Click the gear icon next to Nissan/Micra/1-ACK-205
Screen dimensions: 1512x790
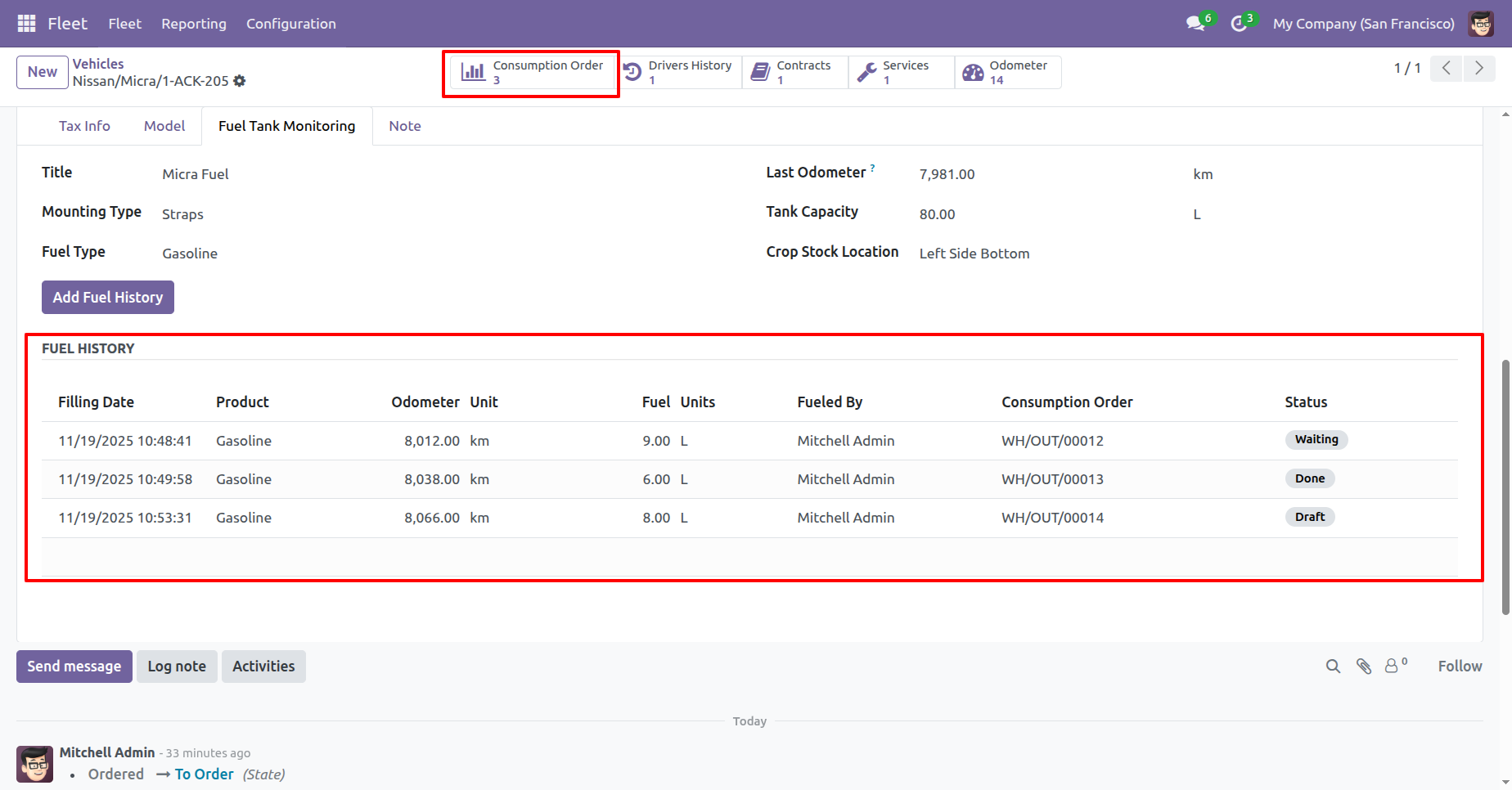pos(239,81)
